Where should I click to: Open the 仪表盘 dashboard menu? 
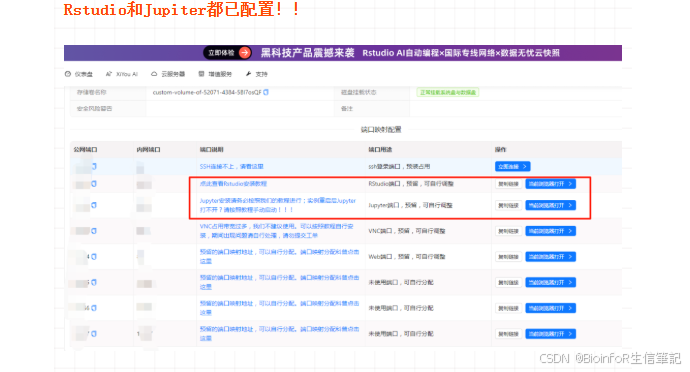tap(79, 74)
